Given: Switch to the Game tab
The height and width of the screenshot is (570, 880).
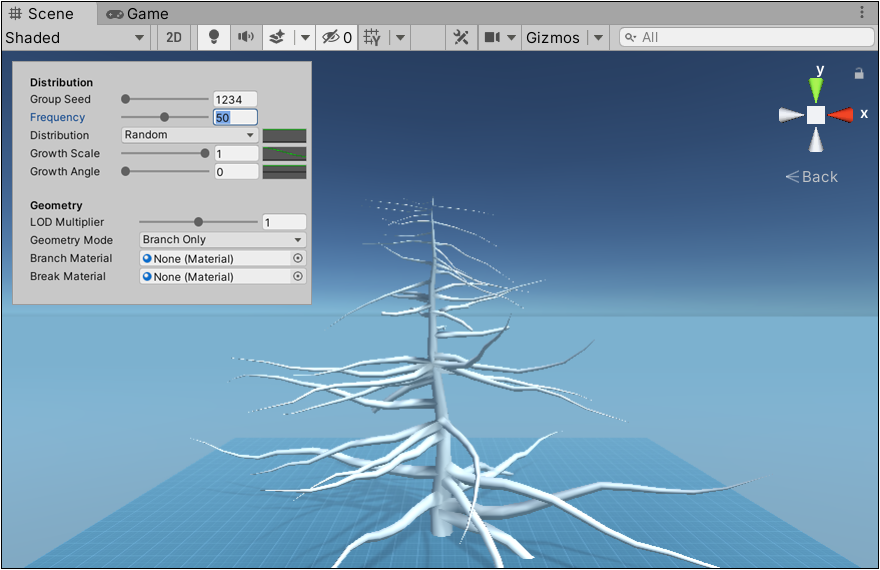Looking at the screenshot, I should (137, 14).
